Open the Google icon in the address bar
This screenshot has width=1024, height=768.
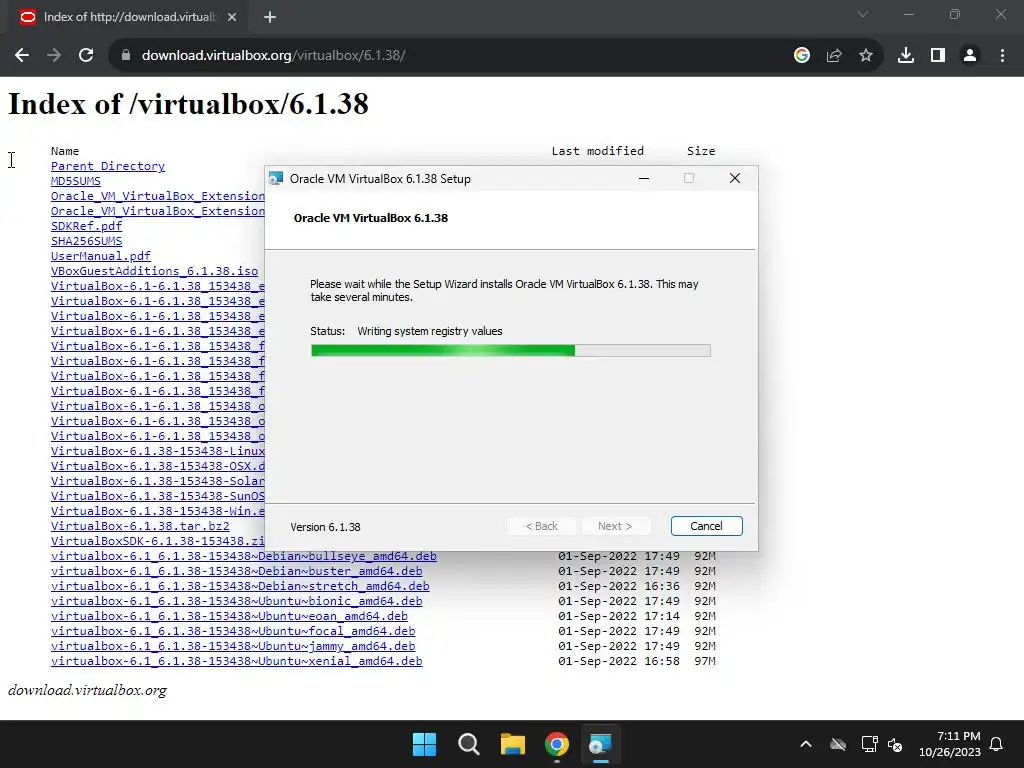pos(802,56)
